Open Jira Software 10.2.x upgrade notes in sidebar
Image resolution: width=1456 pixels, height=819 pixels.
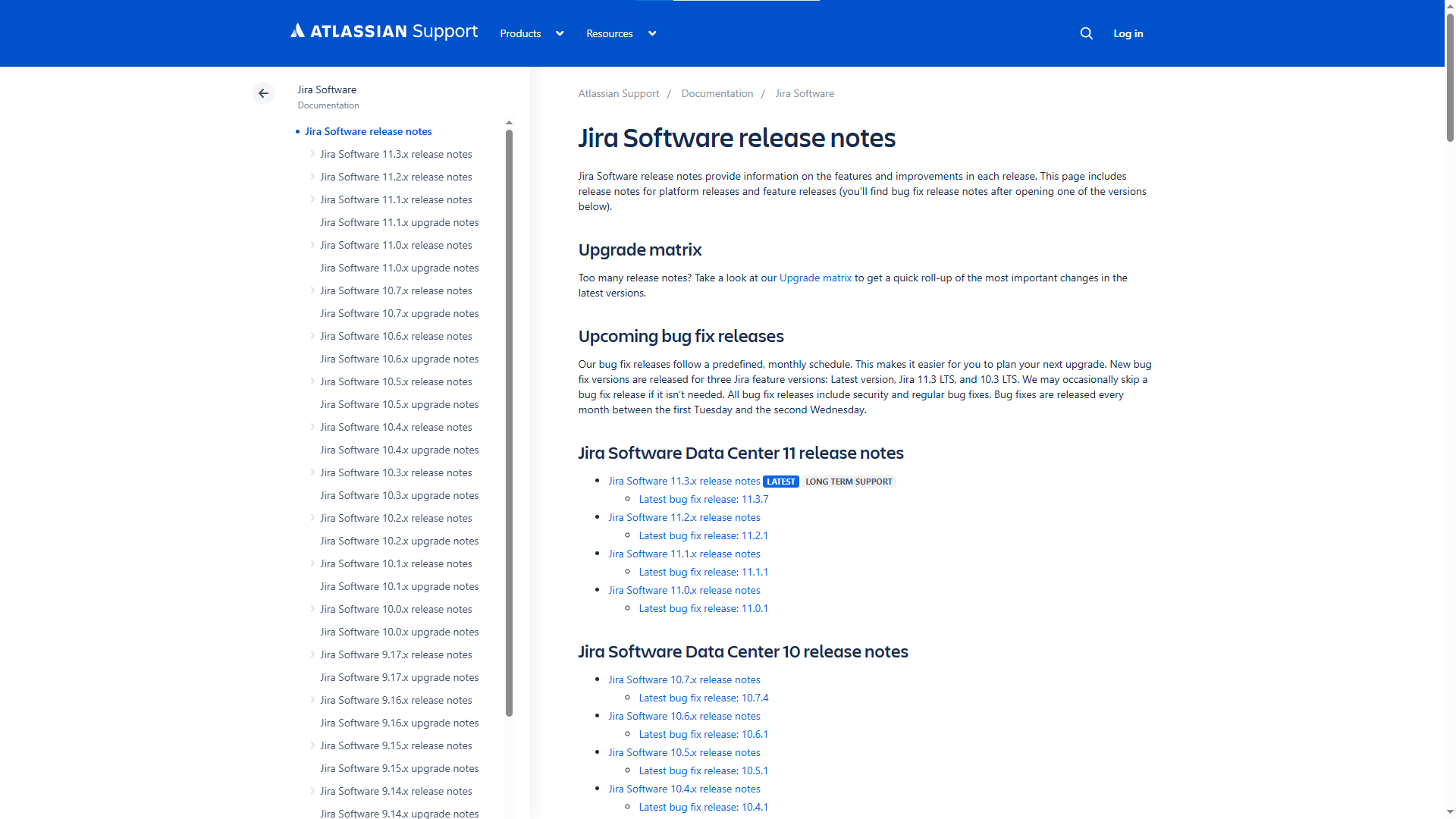[399, 541]
